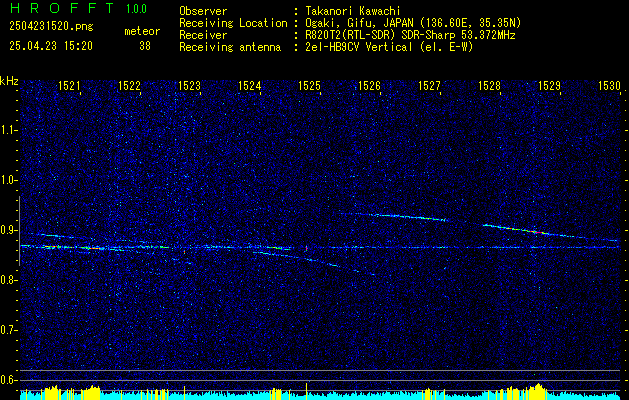Click the Observer label
The width and height of the screenshot is (629, 400).
tap(203, 11)
